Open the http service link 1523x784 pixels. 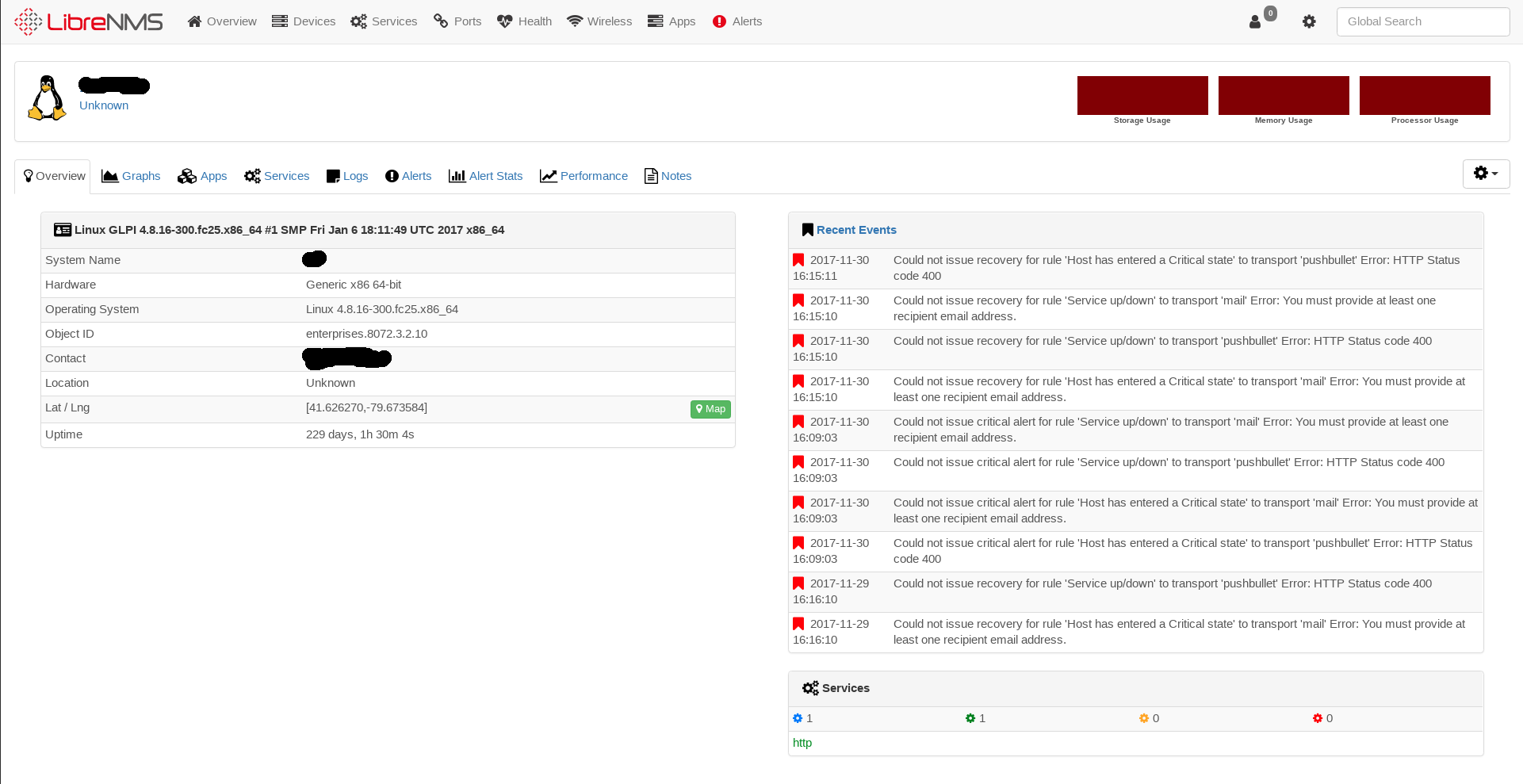pos(802,743)
